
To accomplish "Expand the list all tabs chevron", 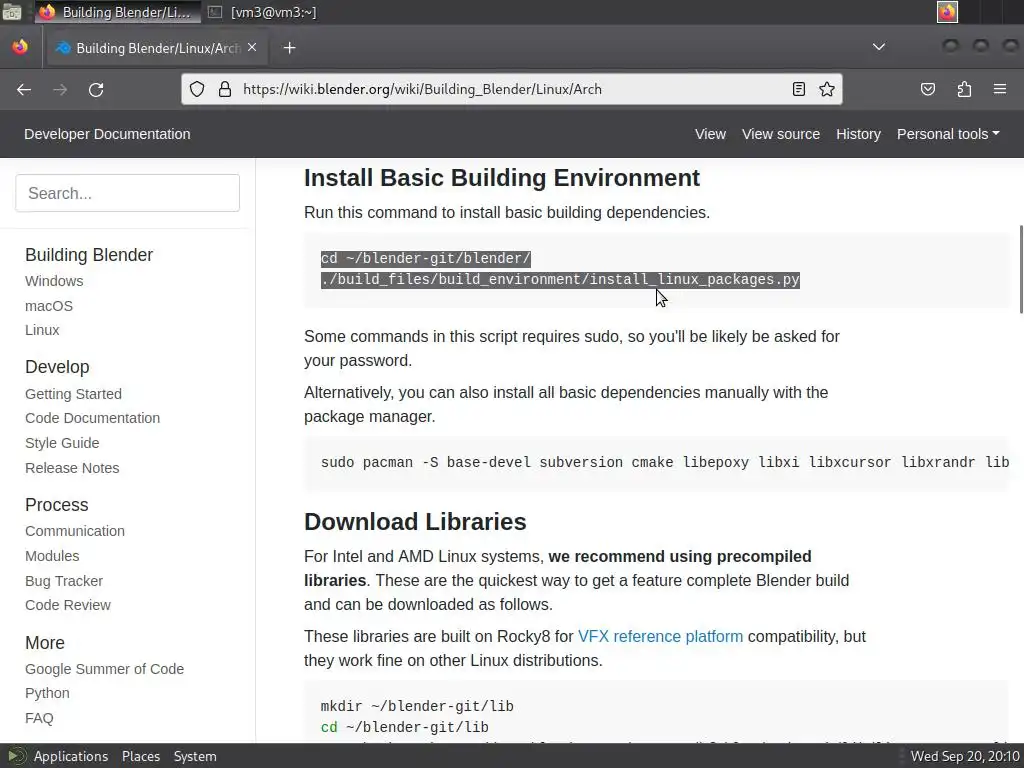I will pos(879,47).
